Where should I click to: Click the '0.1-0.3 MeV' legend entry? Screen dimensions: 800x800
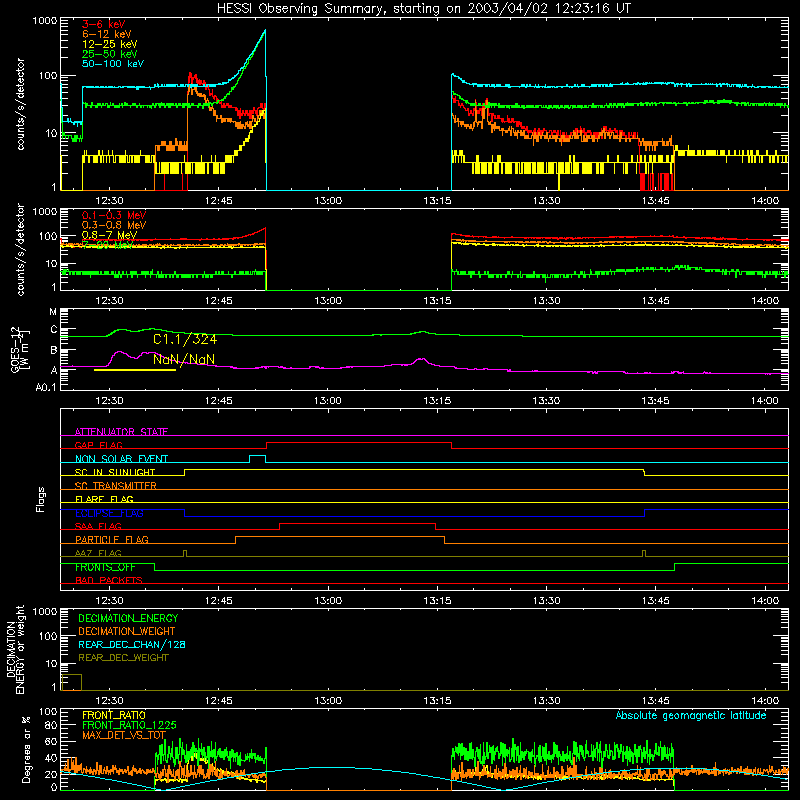coord(114,215)
